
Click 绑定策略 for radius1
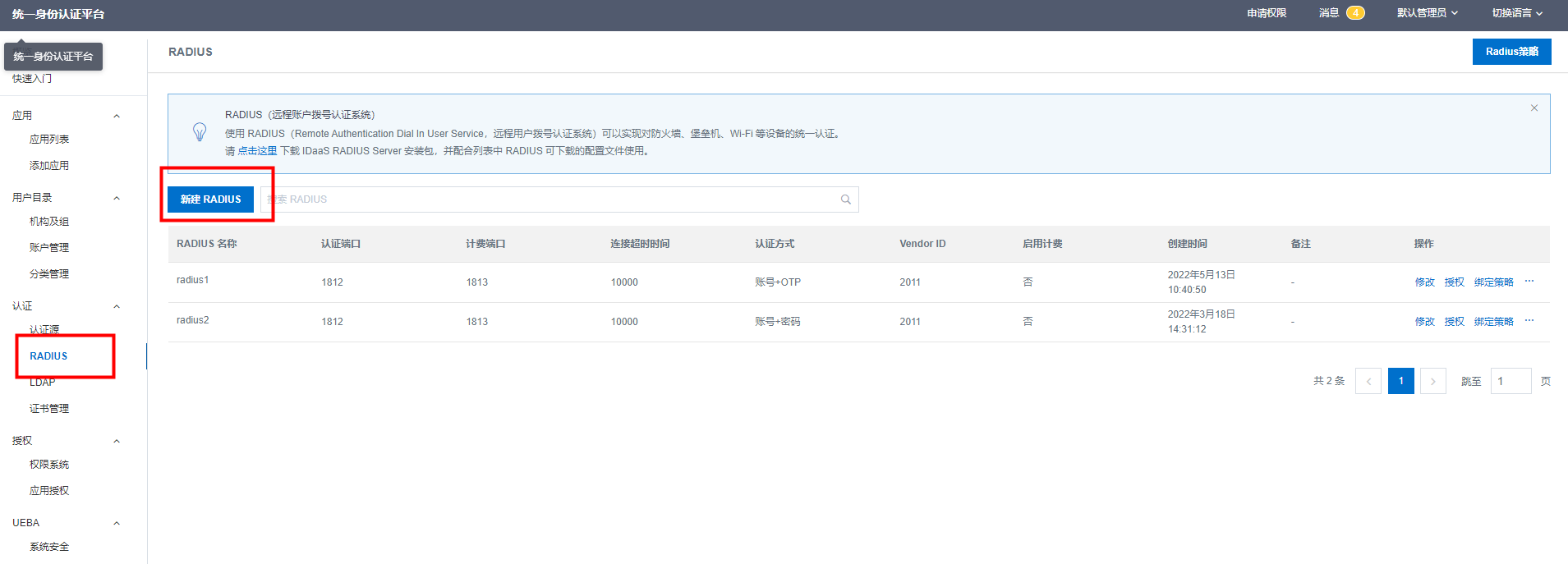[x=1493, y=282]
